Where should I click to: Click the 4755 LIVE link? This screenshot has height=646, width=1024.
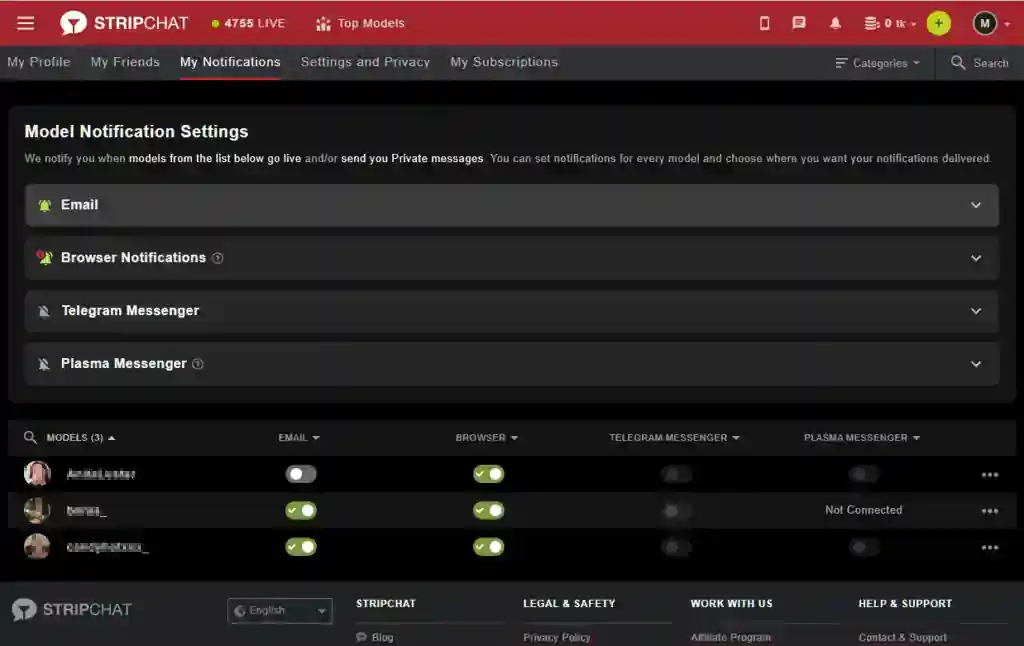248,24
